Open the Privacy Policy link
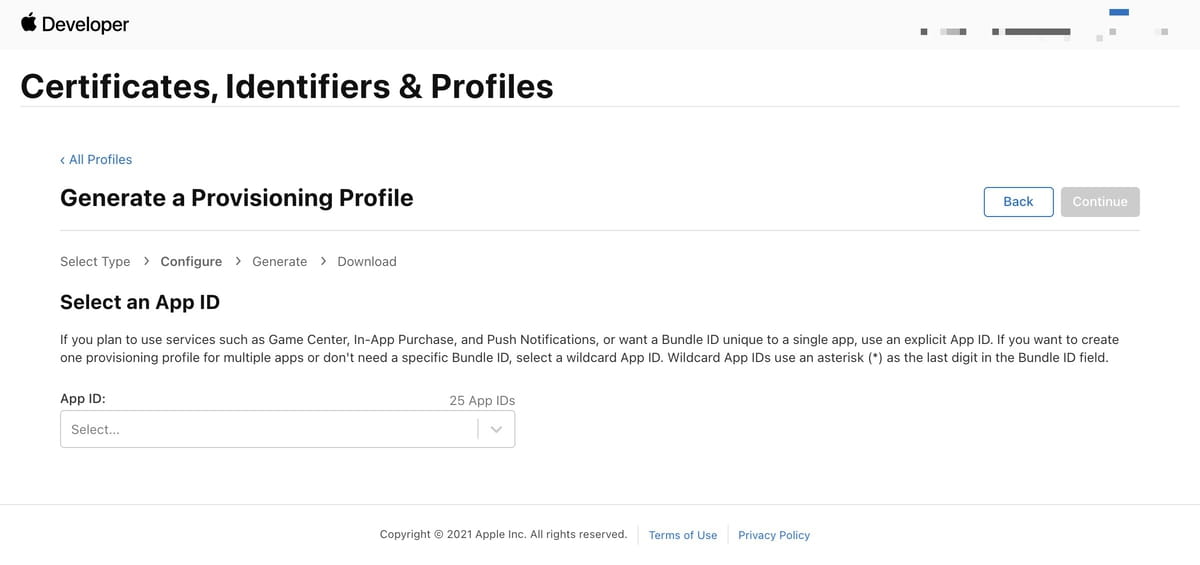The height and width of the screenshot is (565, 1200). point(774,535)
